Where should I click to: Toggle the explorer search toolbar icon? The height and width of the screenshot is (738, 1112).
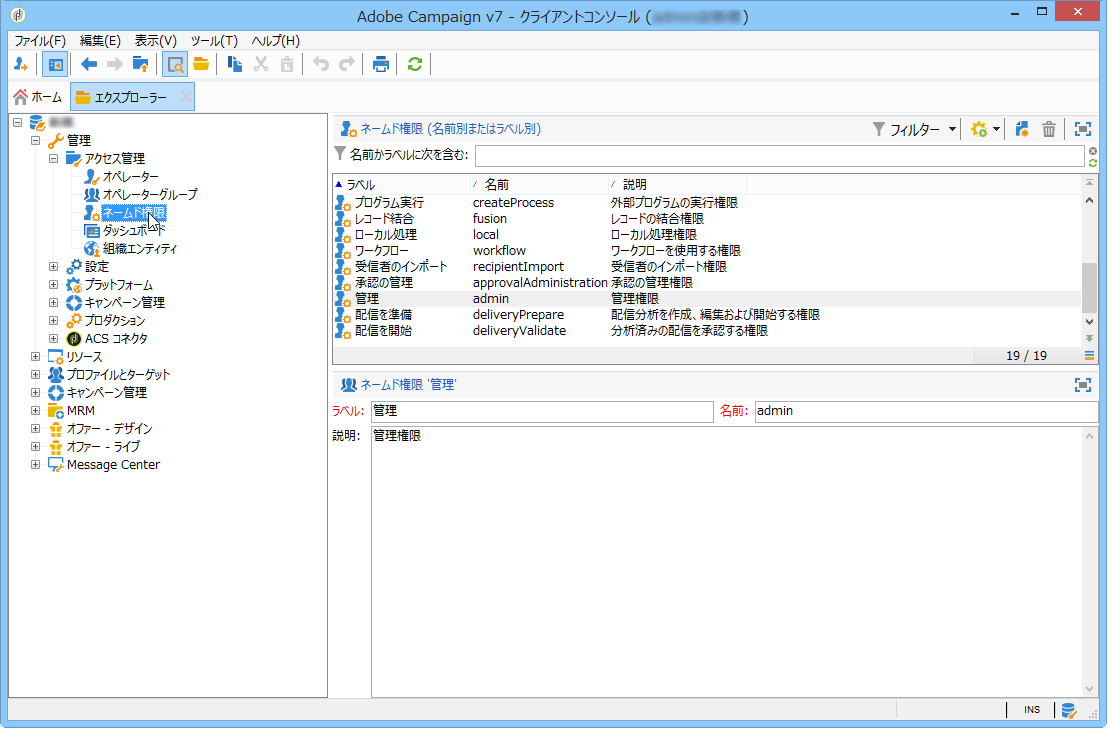174,65
